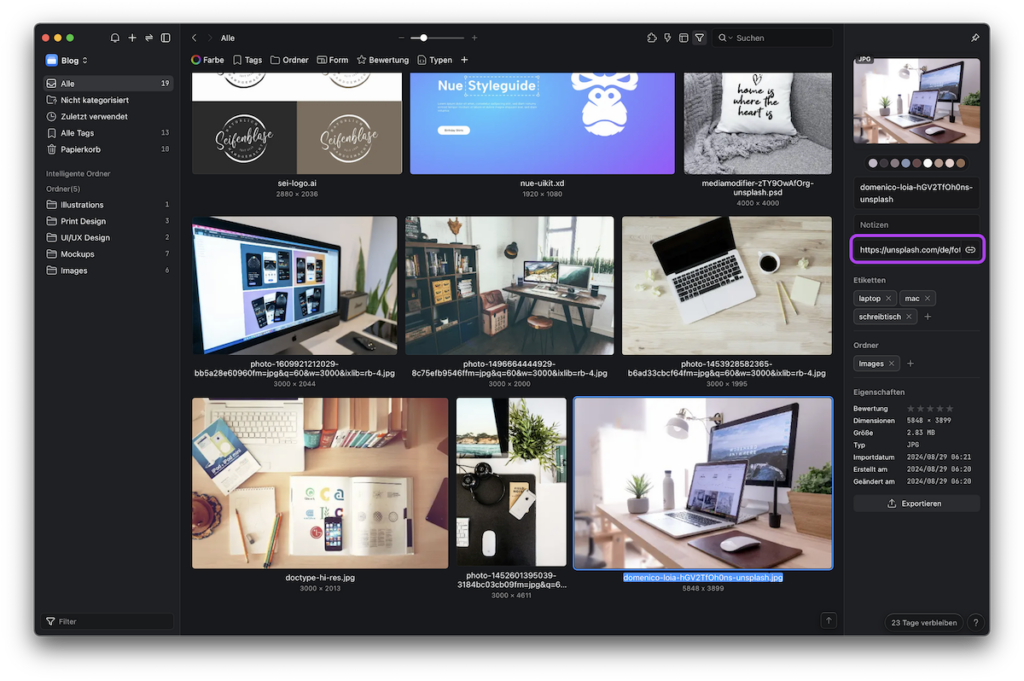Click the lightning bolt action icon
Viewport: 1024px width, 681px height.
(x=667, y=38)
